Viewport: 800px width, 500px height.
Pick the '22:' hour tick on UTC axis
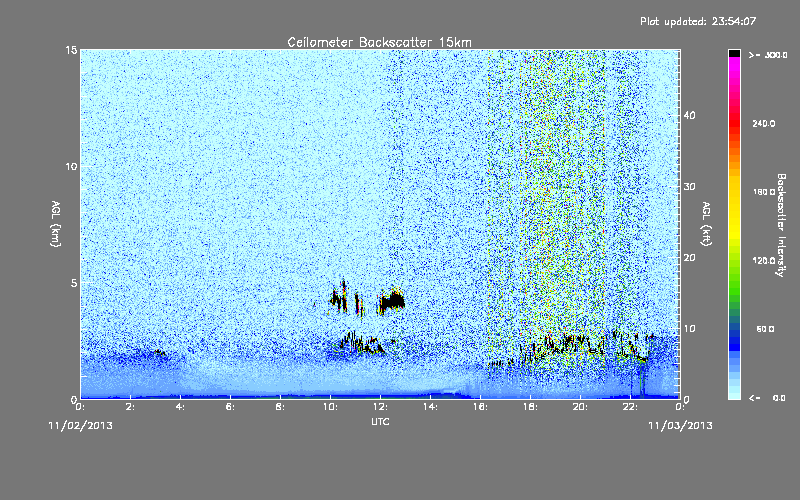click(631, 407)
